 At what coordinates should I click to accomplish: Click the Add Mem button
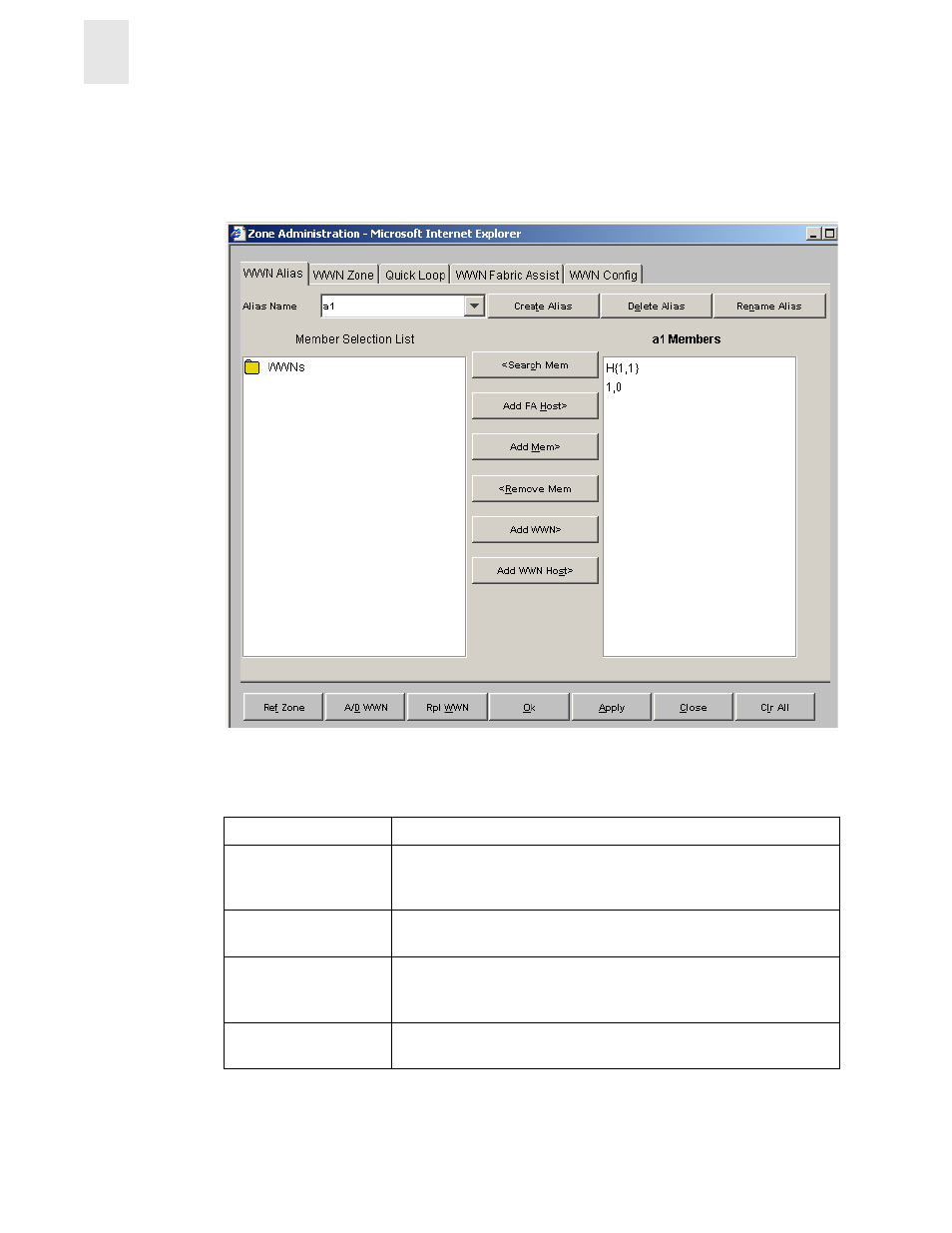(535, 447)
